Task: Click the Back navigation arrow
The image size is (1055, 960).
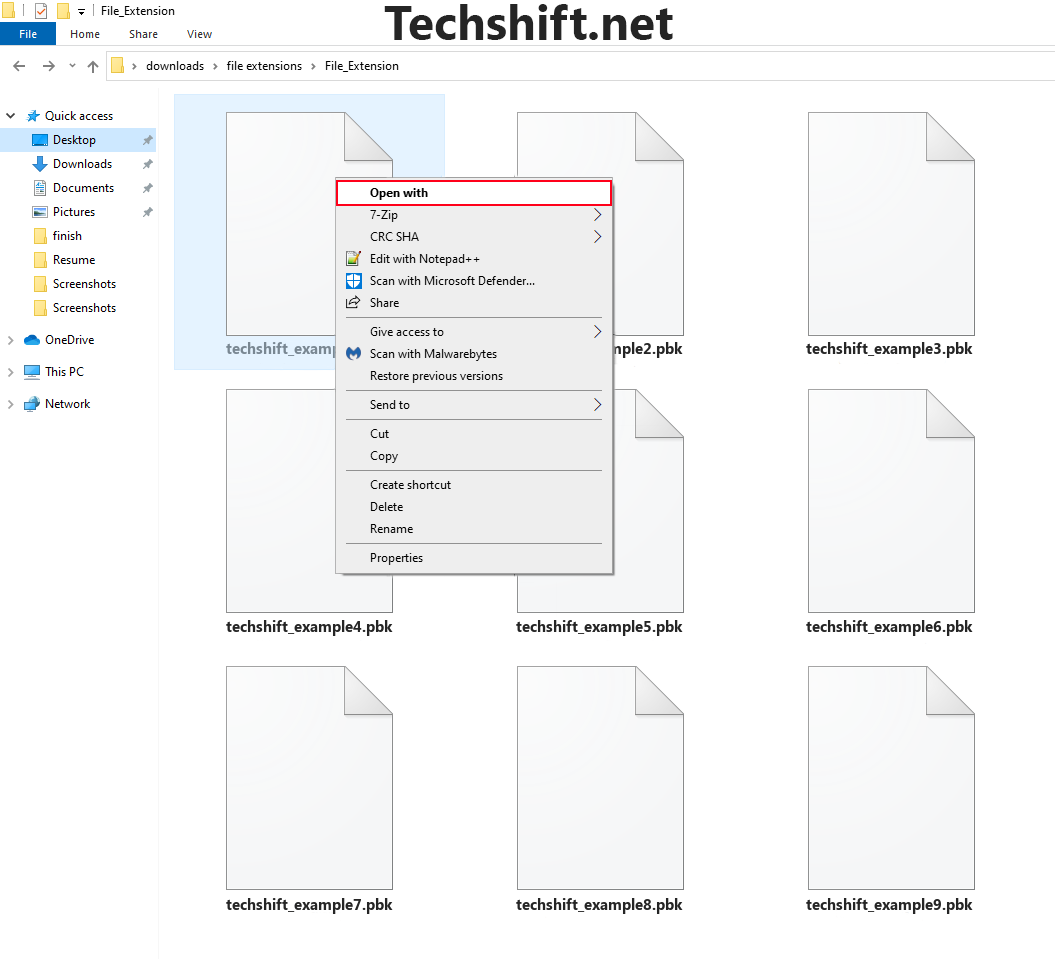Action: [x=19, y=66]
